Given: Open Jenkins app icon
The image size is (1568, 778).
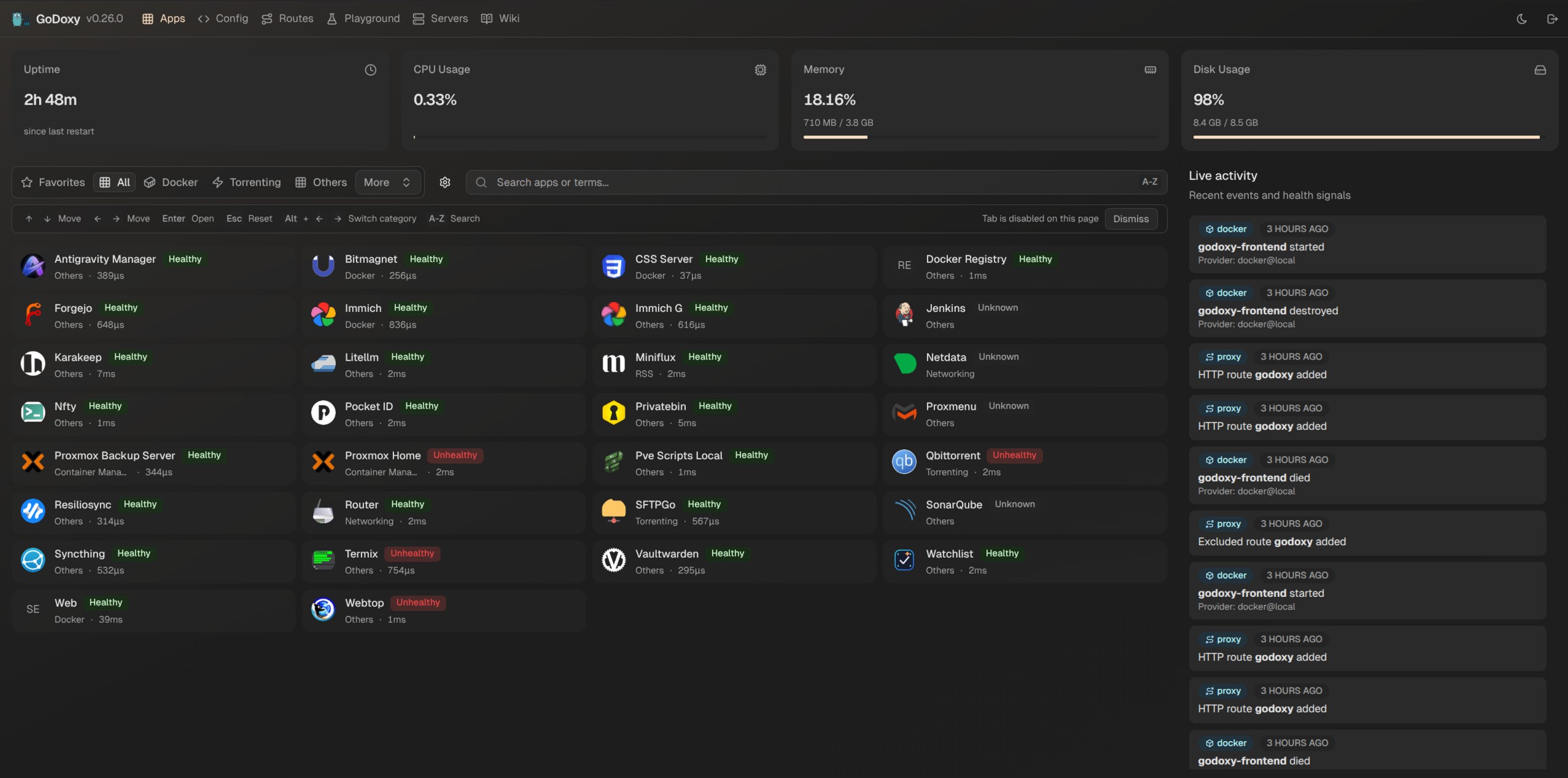Looking at the screenshot, I should click(x=904, y=314).
